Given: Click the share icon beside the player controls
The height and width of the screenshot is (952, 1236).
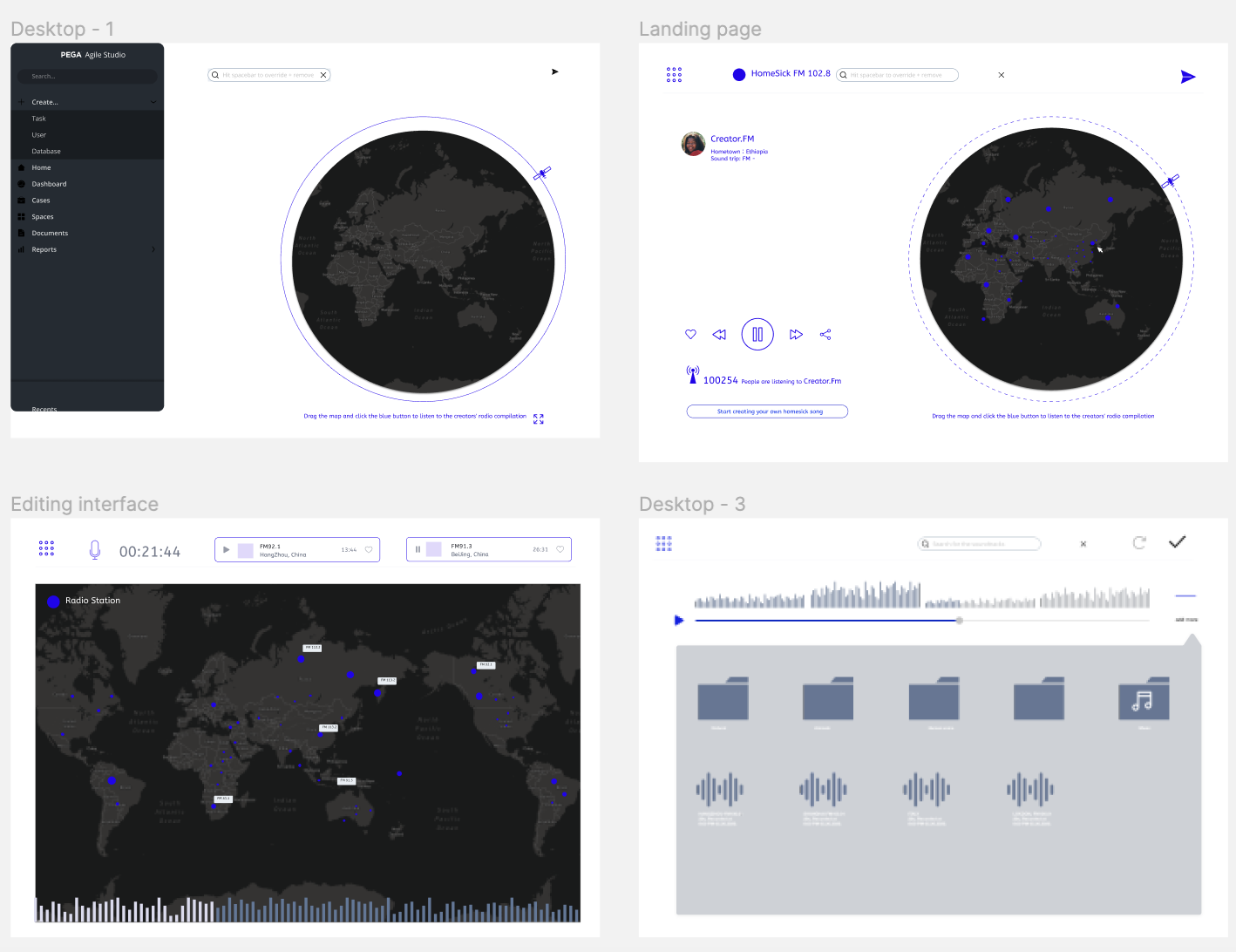Looking at the screenshot, I should [825, 335].
